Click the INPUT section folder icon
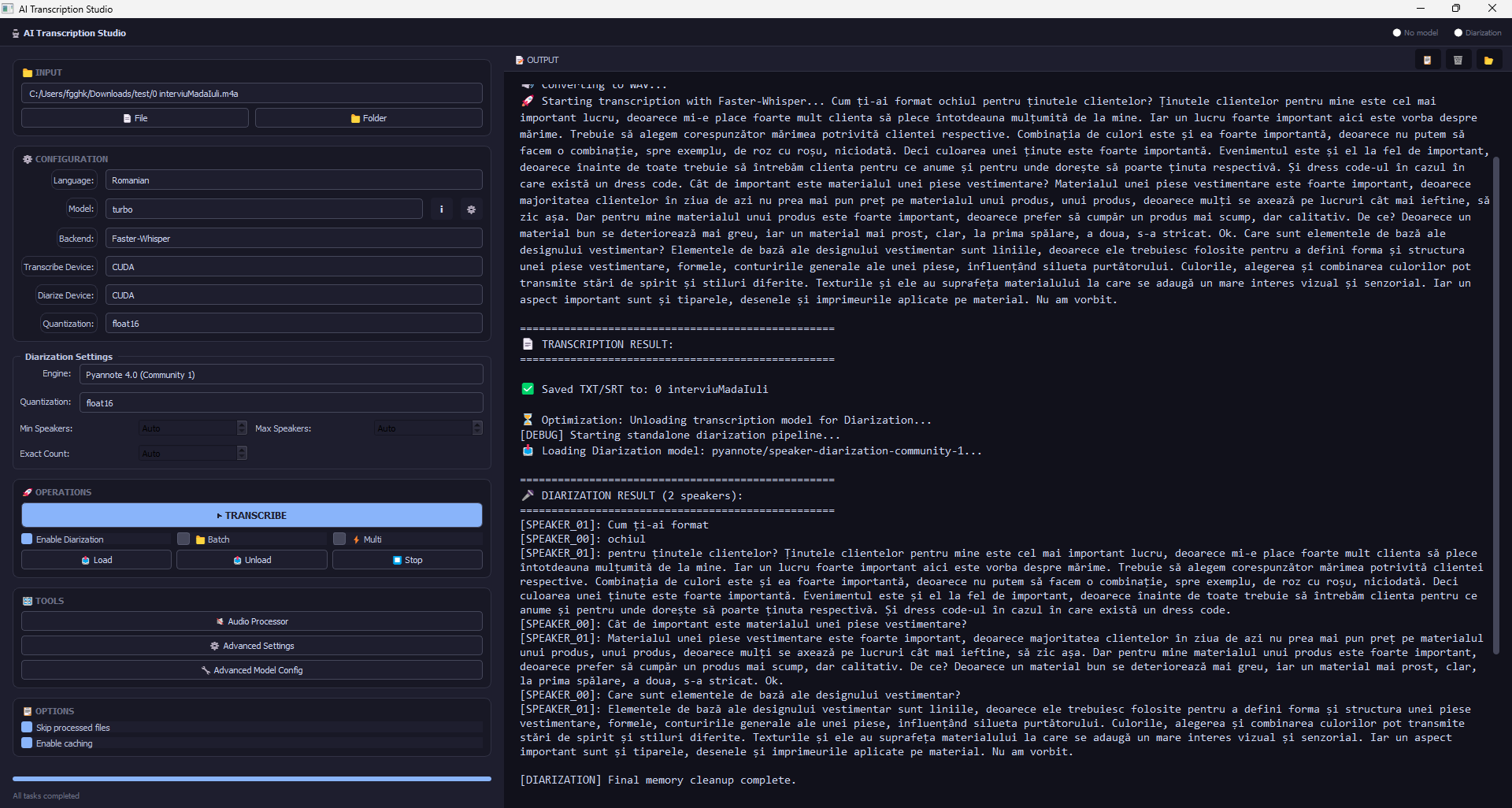The image size is (1512, 808). click(x=28, y=72)
